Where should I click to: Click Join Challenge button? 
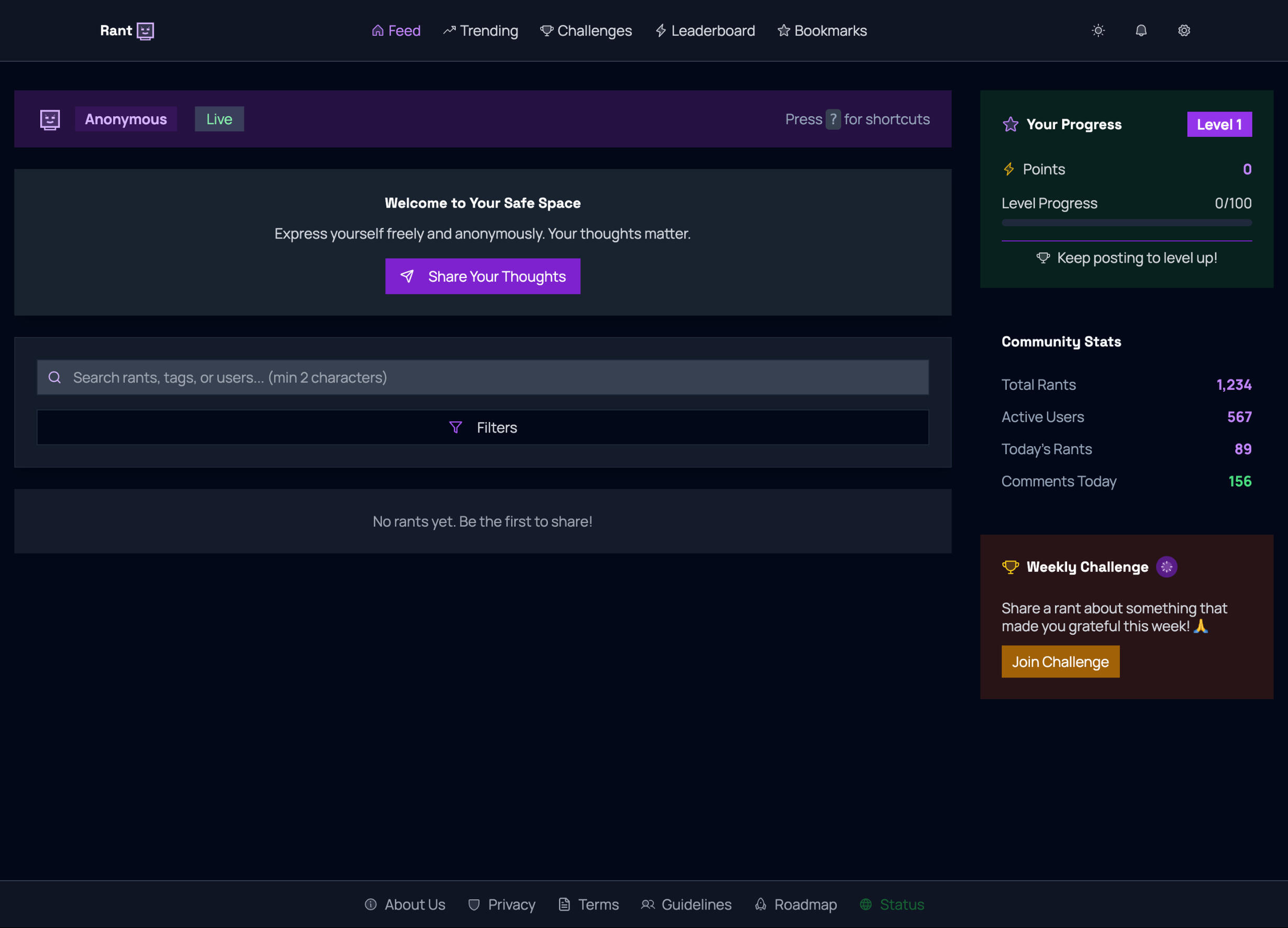click(1060, 661)
